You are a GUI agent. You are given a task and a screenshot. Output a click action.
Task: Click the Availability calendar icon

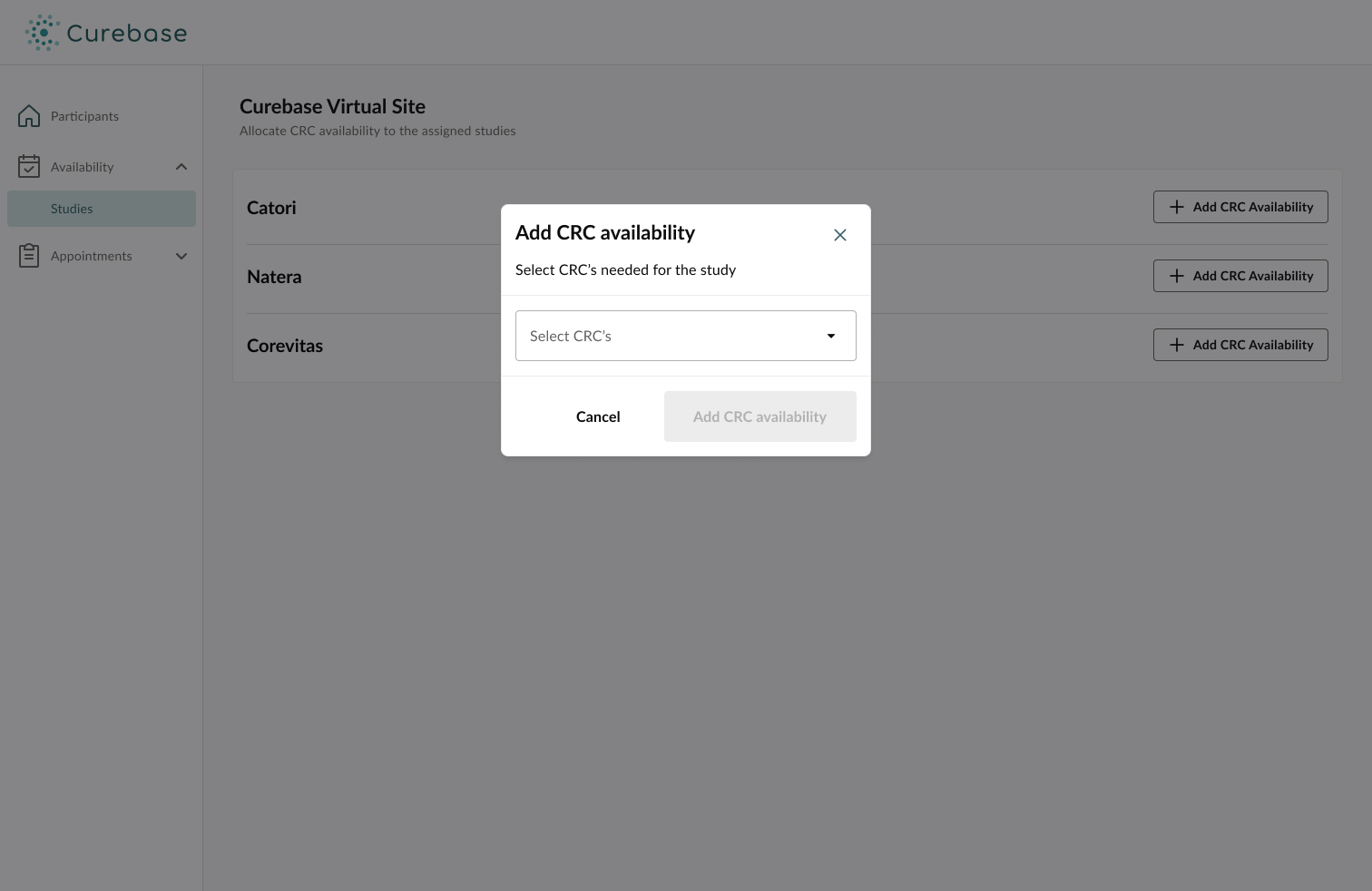tap(29, 166)
